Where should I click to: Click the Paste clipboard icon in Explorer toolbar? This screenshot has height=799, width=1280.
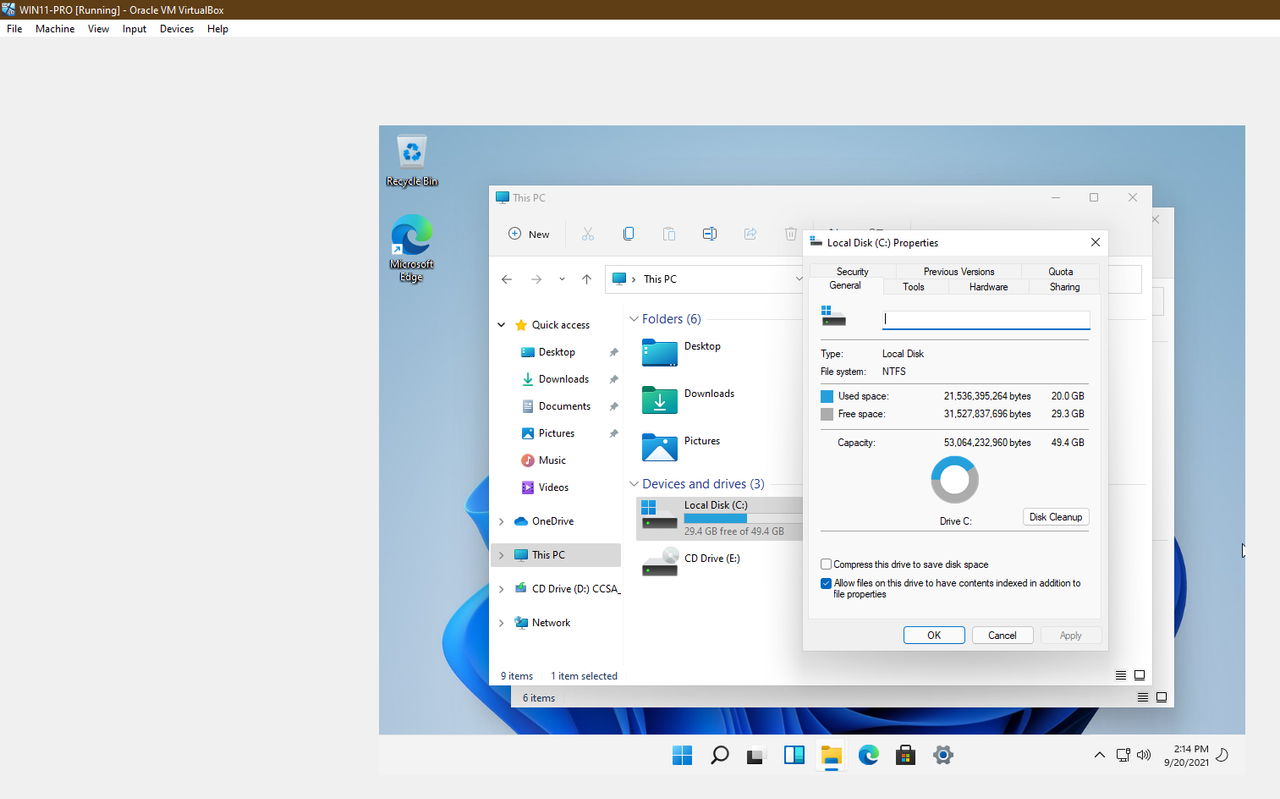669,234
